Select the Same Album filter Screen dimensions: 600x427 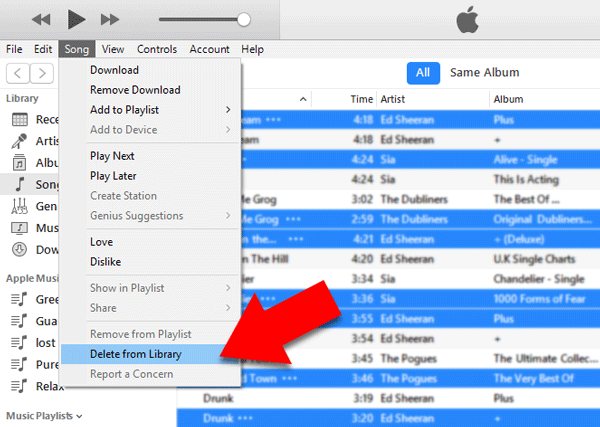click(484, 73)
